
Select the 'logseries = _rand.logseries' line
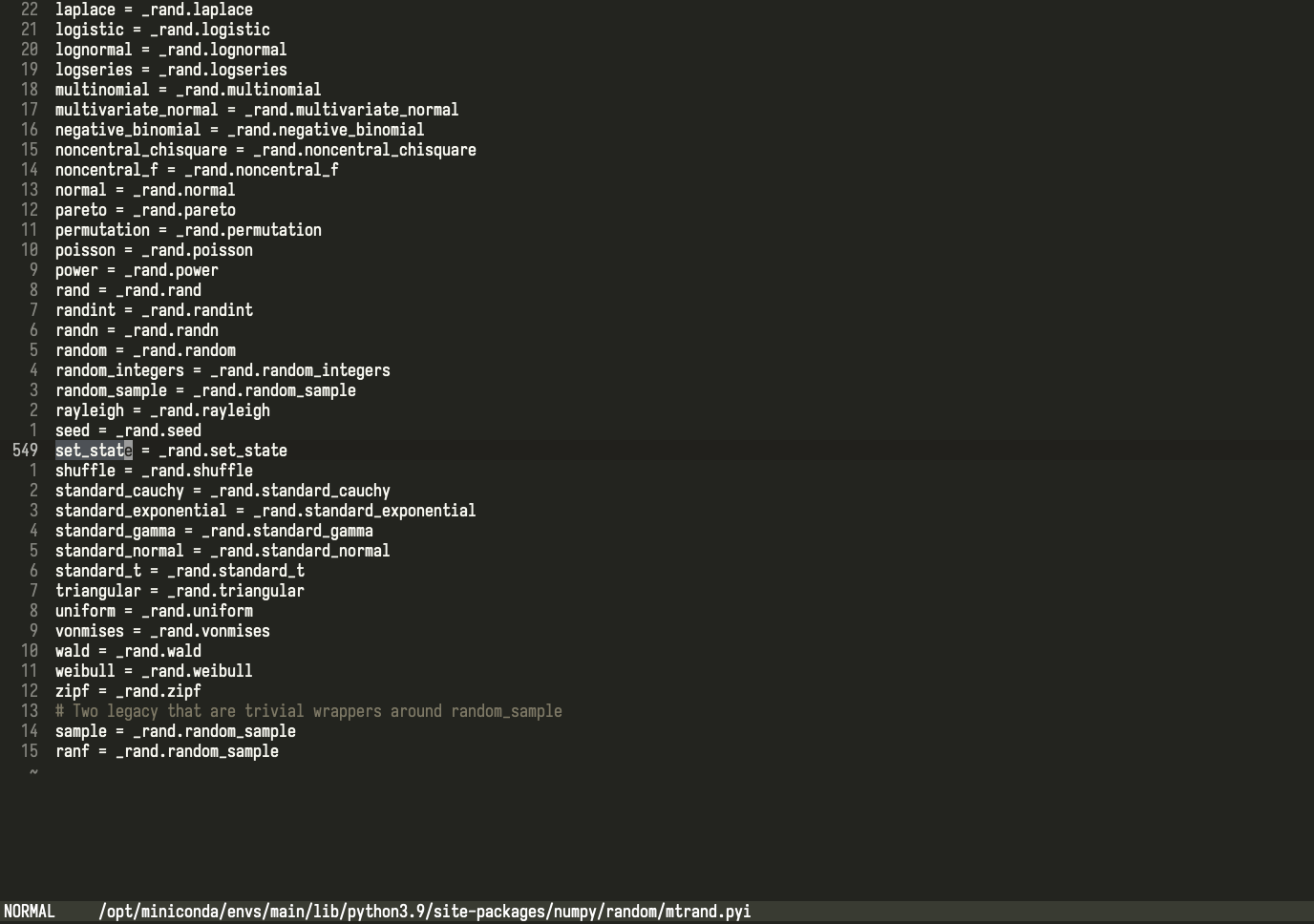point(171,70)
